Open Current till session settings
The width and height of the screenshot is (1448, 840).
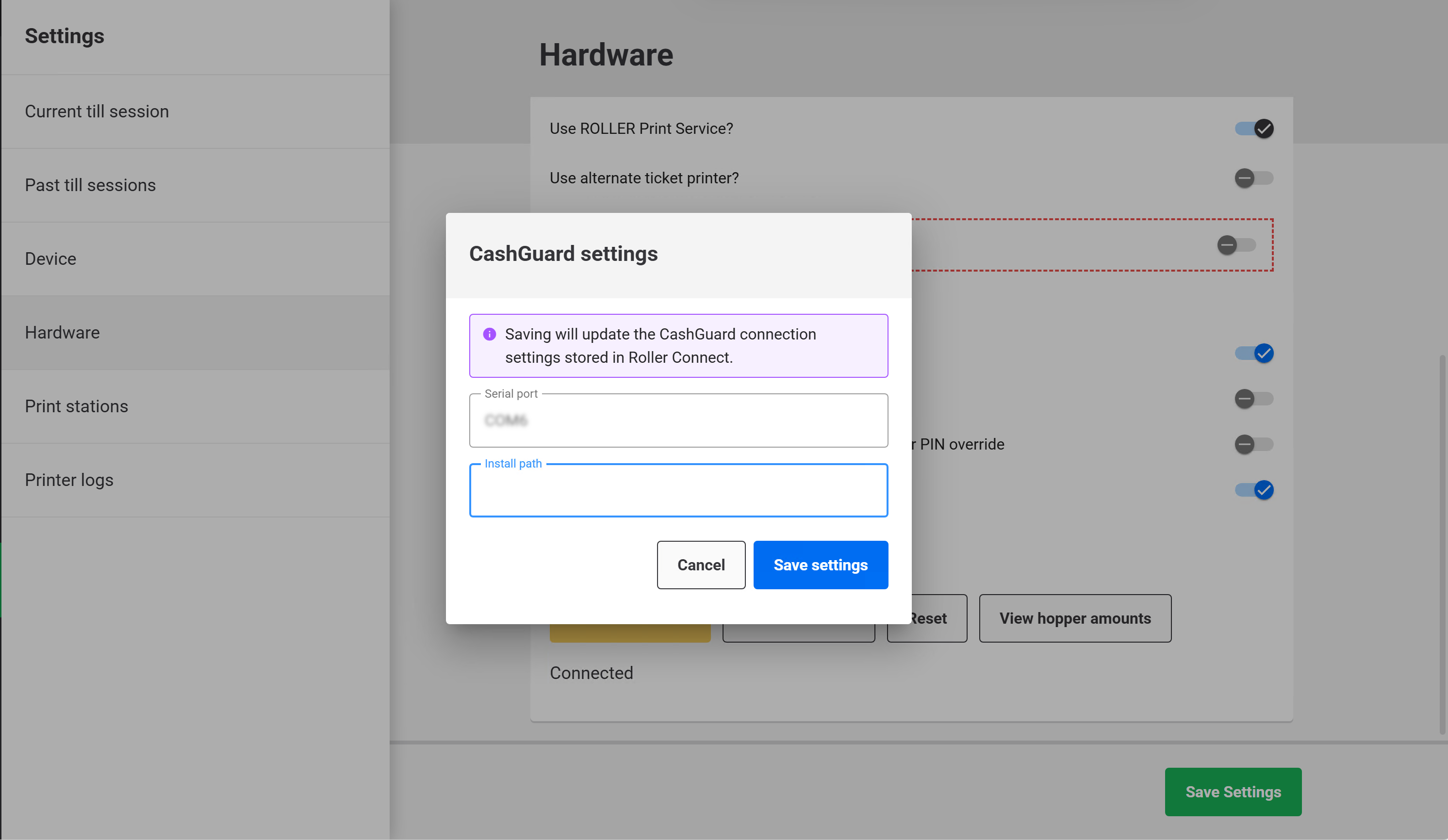point(196,112)
